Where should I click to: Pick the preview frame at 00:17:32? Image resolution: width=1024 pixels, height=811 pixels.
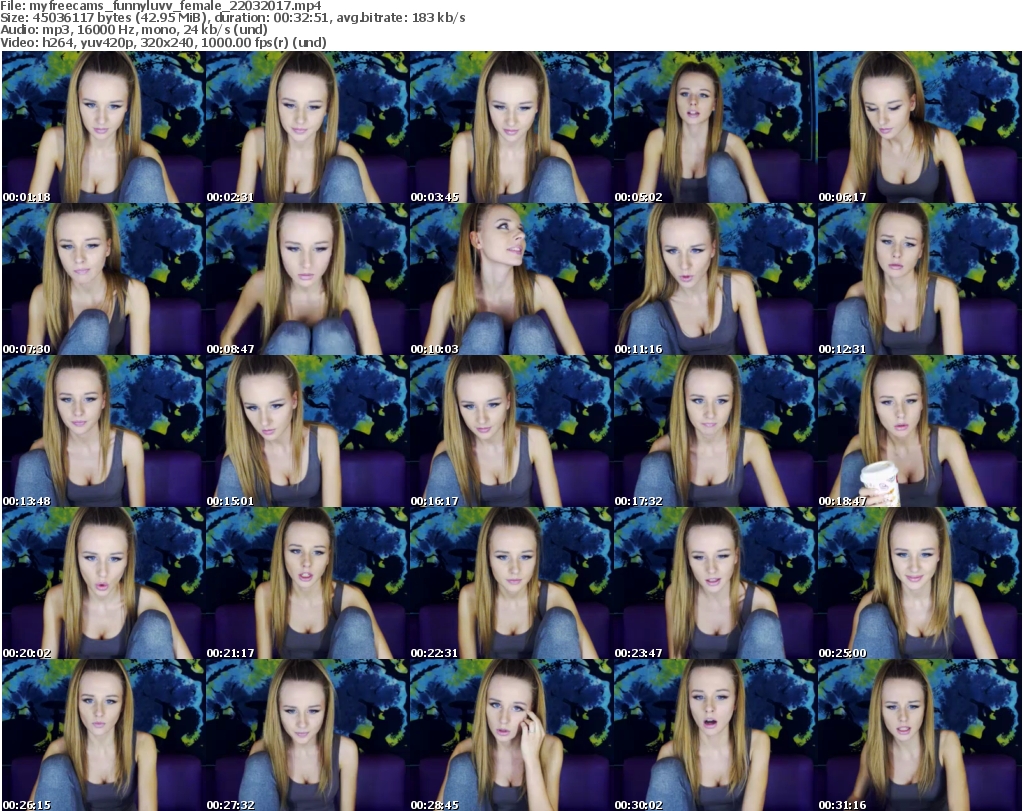click(714, 431)
